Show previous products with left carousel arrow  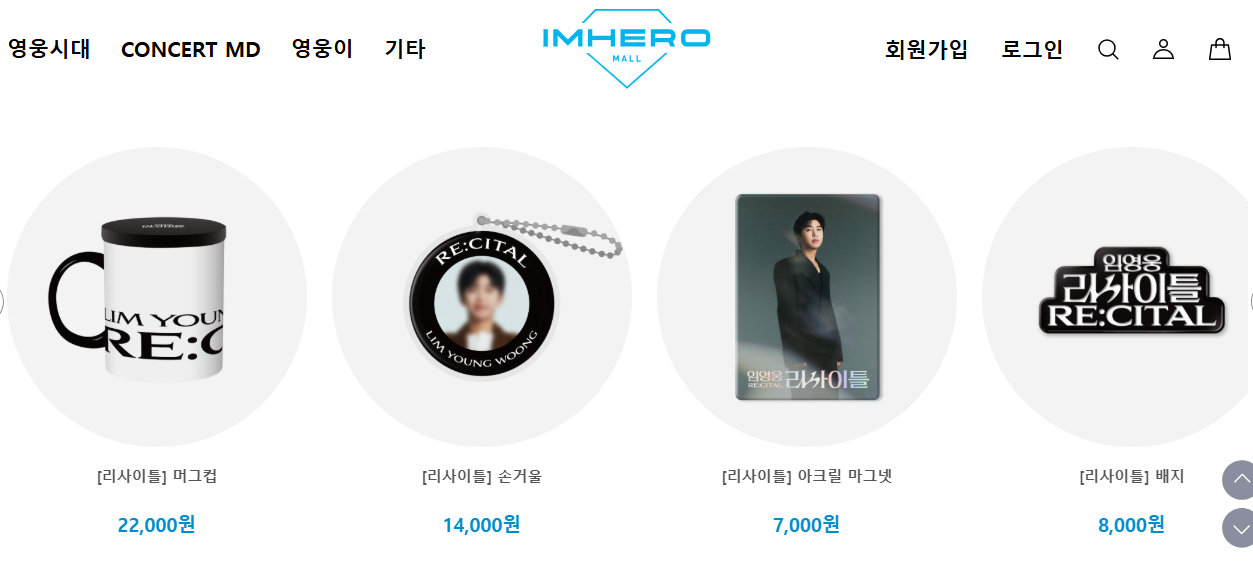[x=2, y=301]
